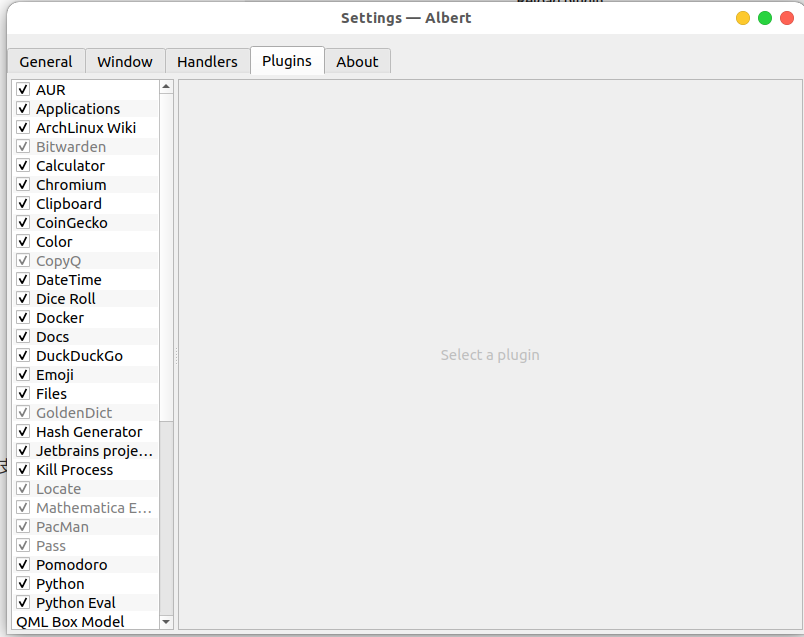Screen dimensions: 804x637
Task: Click the plugin list scroll-down arrow
Action: point(166,622)
